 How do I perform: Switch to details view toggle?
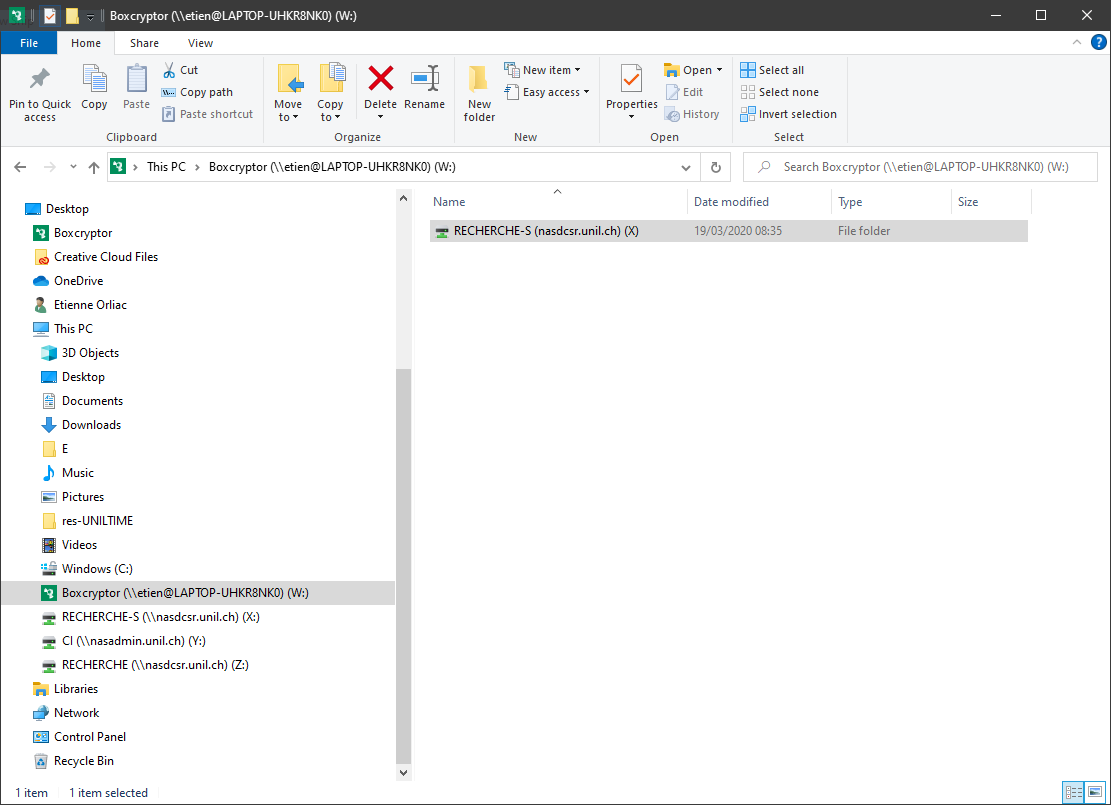[1073, 792]
